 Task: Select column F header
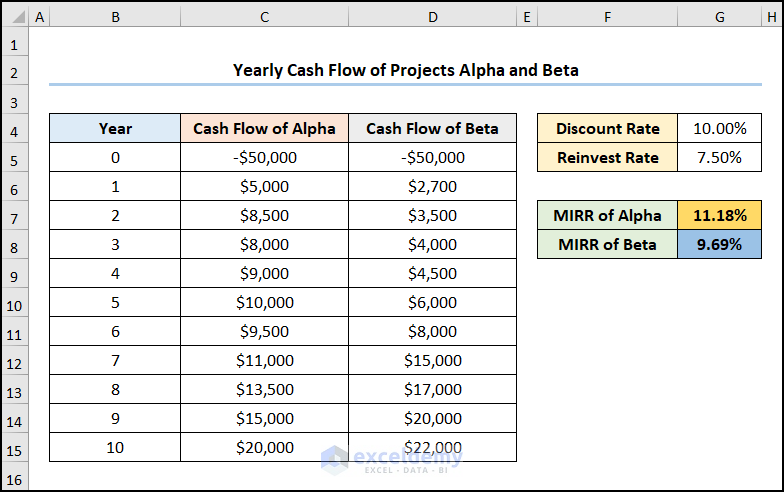[x=607, y=17]
